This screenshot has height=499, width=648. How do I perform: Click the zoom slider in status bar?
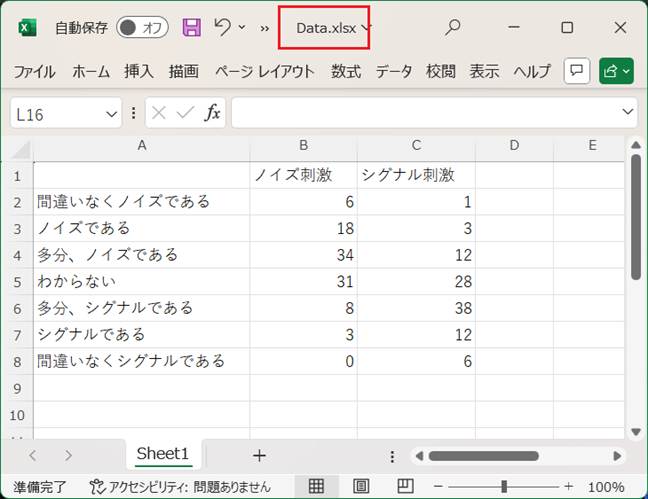504,486
